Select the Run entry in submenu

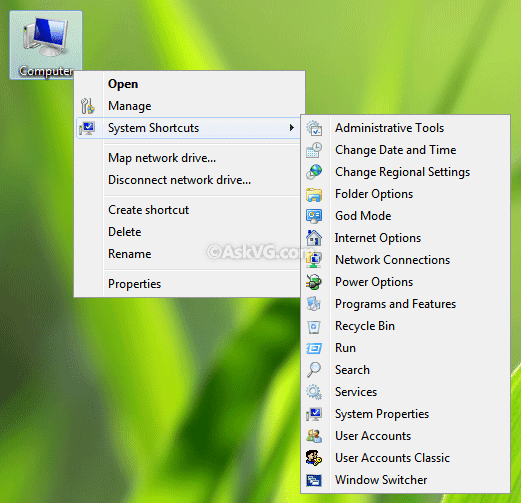(x=405, y=348)
